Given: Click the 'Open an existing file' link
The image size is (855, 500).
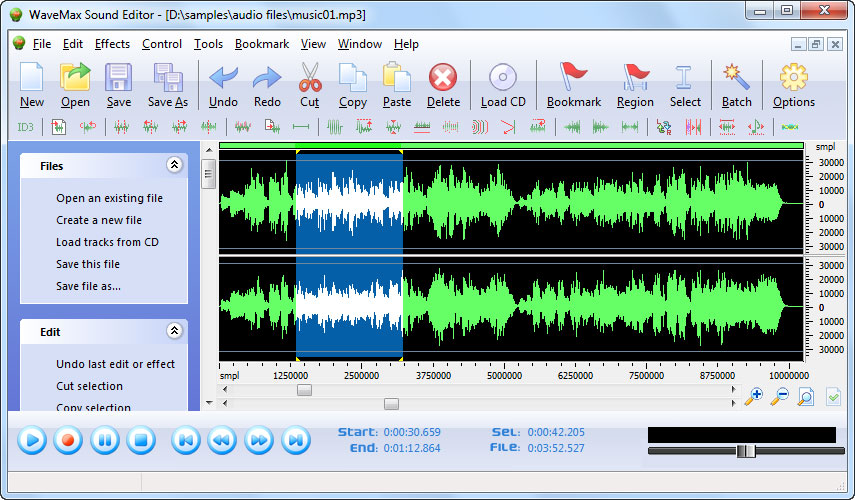Looking at the screenshot, I should click(x=109, y=198).
